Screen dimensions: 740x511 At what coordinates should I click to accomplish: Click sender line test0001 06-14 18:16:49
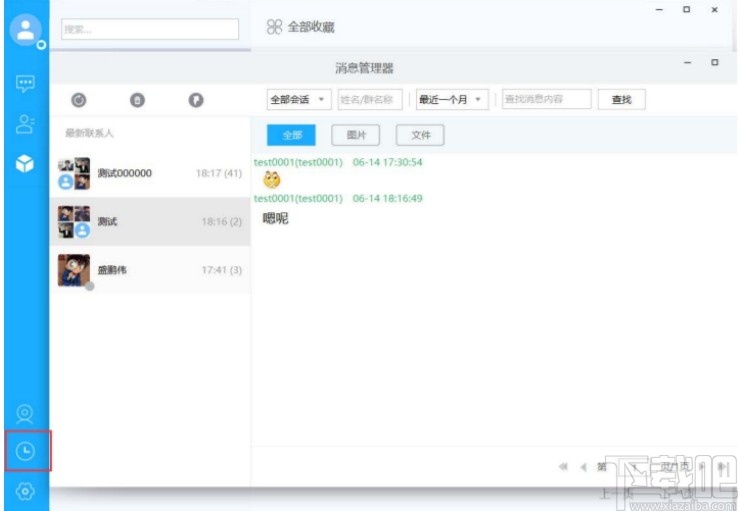tap(338, 198)
